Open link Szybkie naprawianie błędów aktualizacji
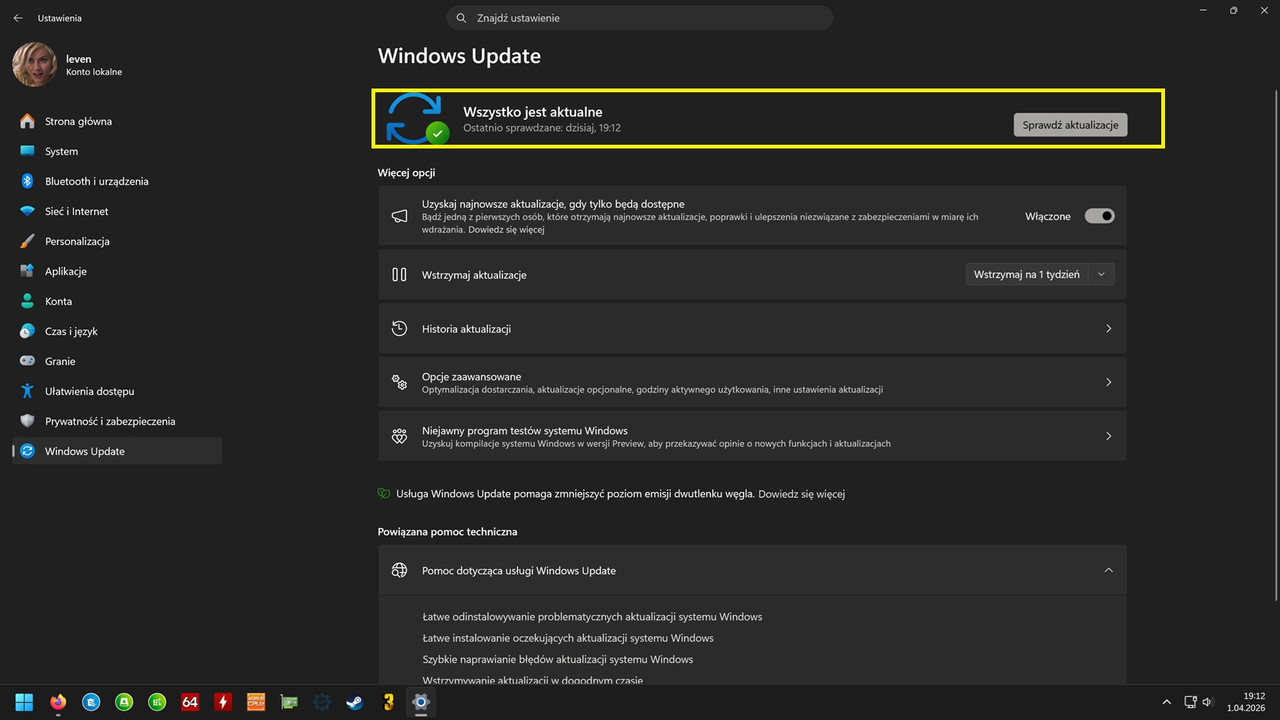The width and height of the screenshot is (1280, 720). [x=558, y=659]
